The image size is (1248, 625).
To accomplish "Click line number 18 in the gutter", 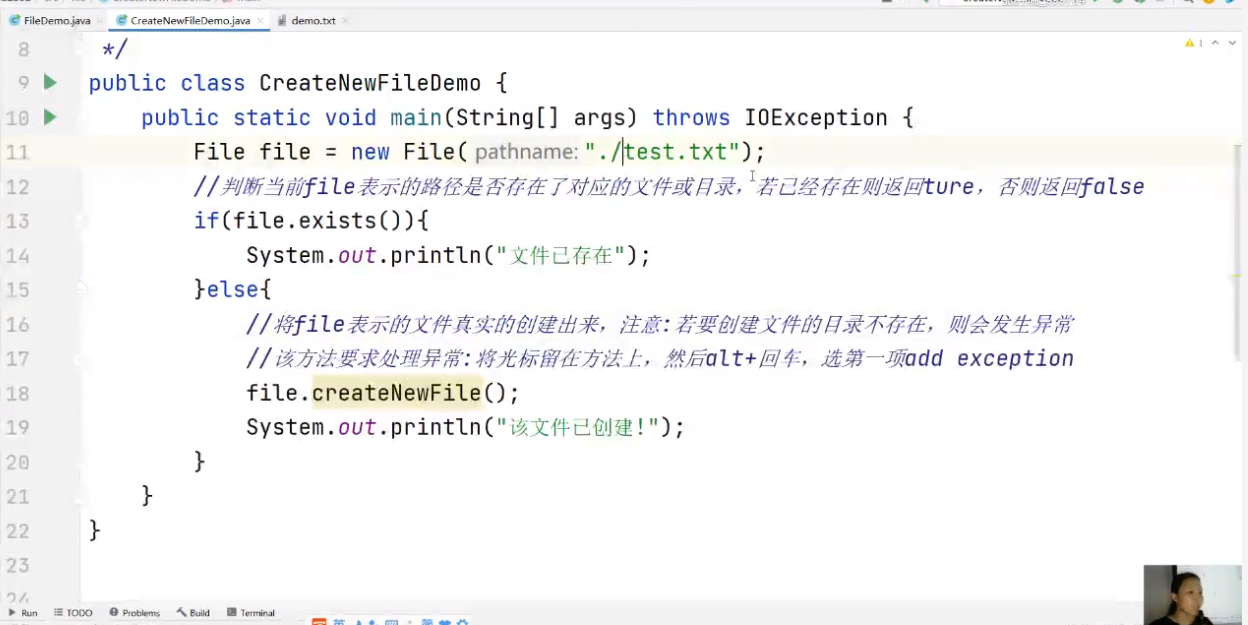I will (18, 393).
